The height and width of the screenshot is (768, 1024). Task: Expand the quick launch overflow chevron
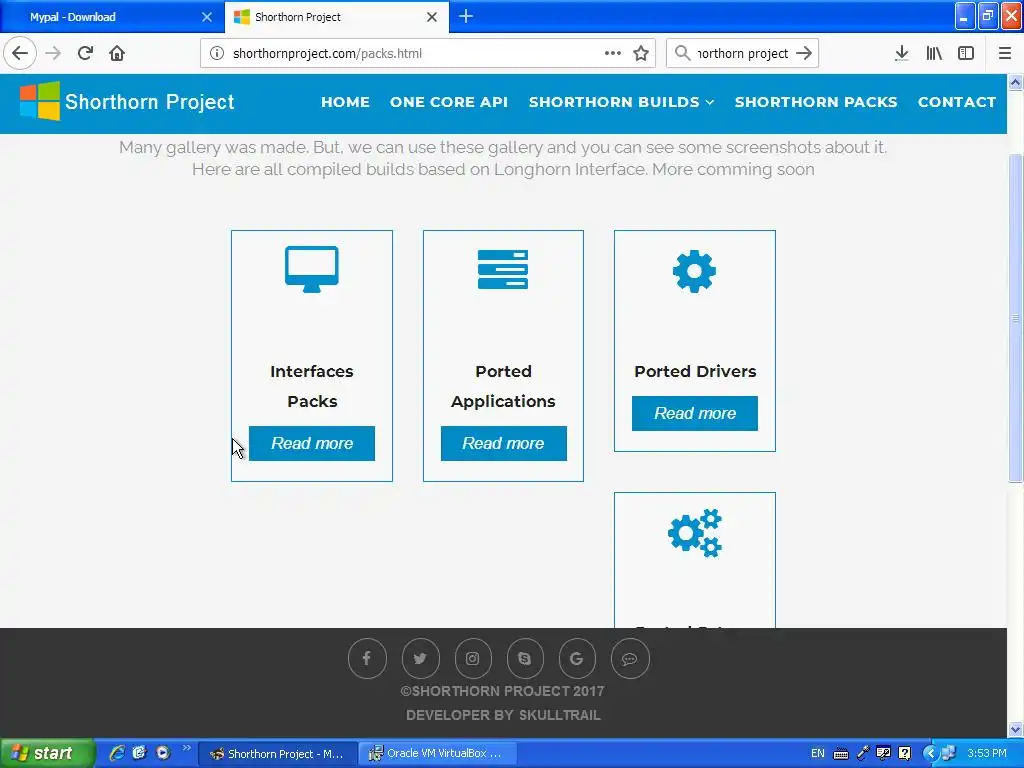point(187,748)
